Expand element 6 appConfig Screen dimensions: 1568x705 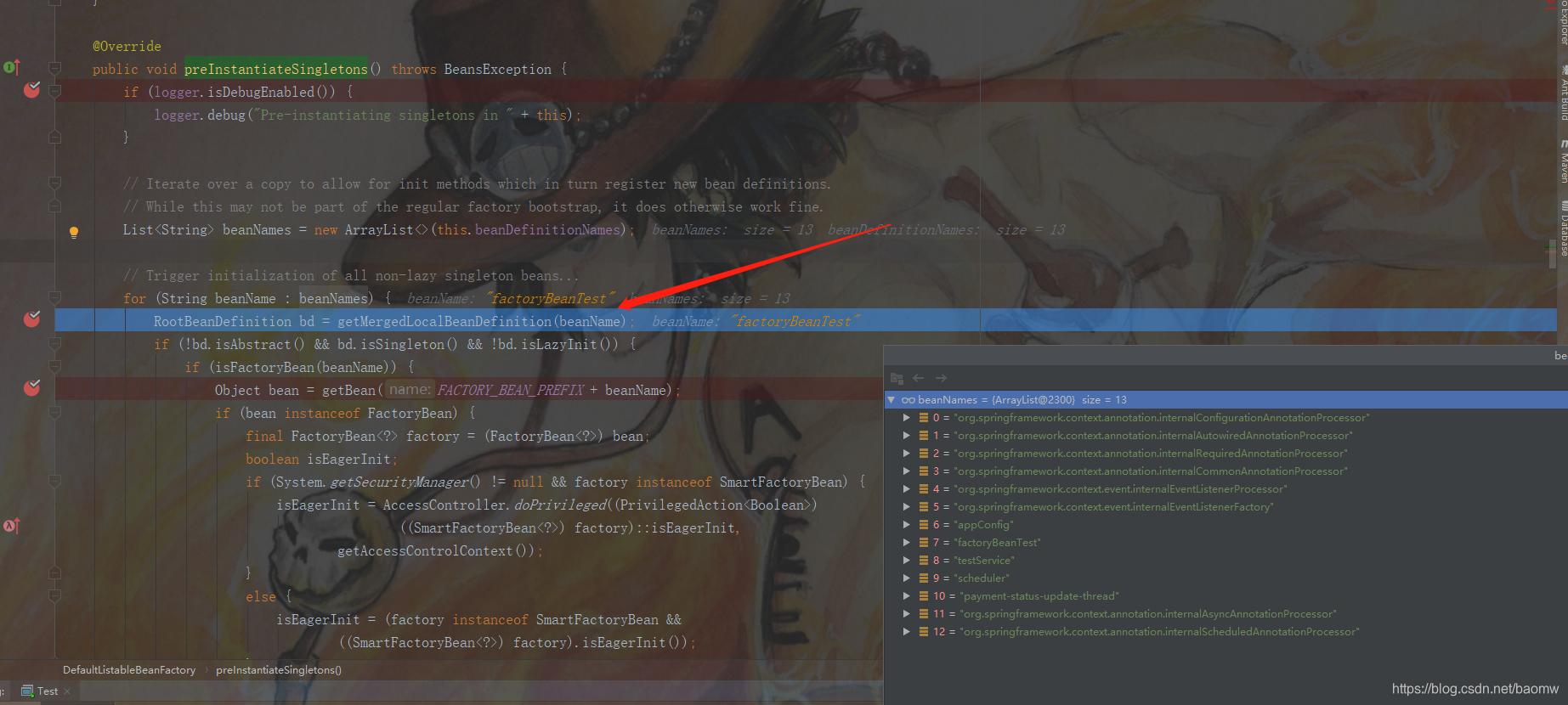pyautogui.click(x=907, y=525)
